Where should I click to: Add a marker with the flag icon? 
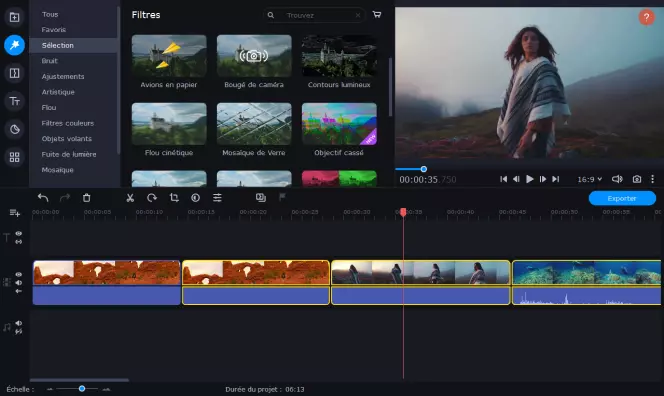pyautogui.click(x=282, y=197)
